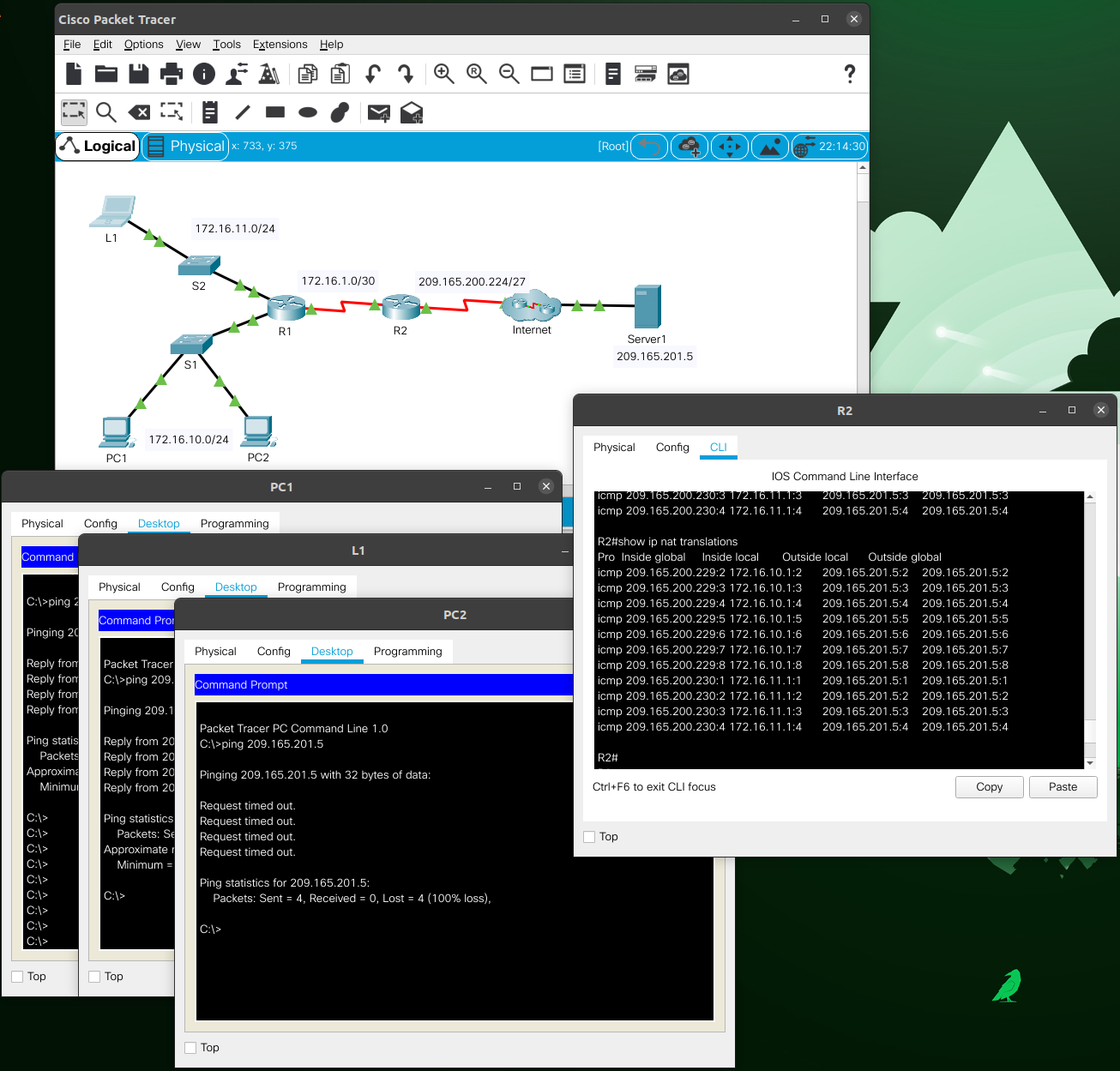Viewport: 1120px width, 1071px height.
Task: Pick the Draw Line tool
Action: pyautogui.click(x=243, y=111)
